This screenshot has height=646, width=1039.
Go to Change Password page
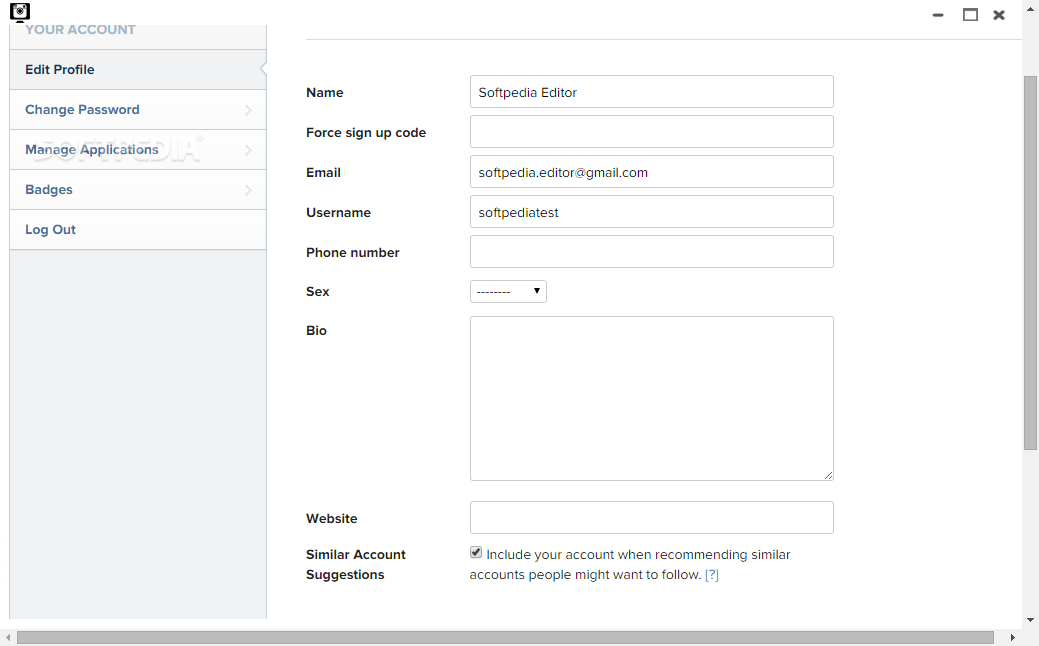(138, 109)
